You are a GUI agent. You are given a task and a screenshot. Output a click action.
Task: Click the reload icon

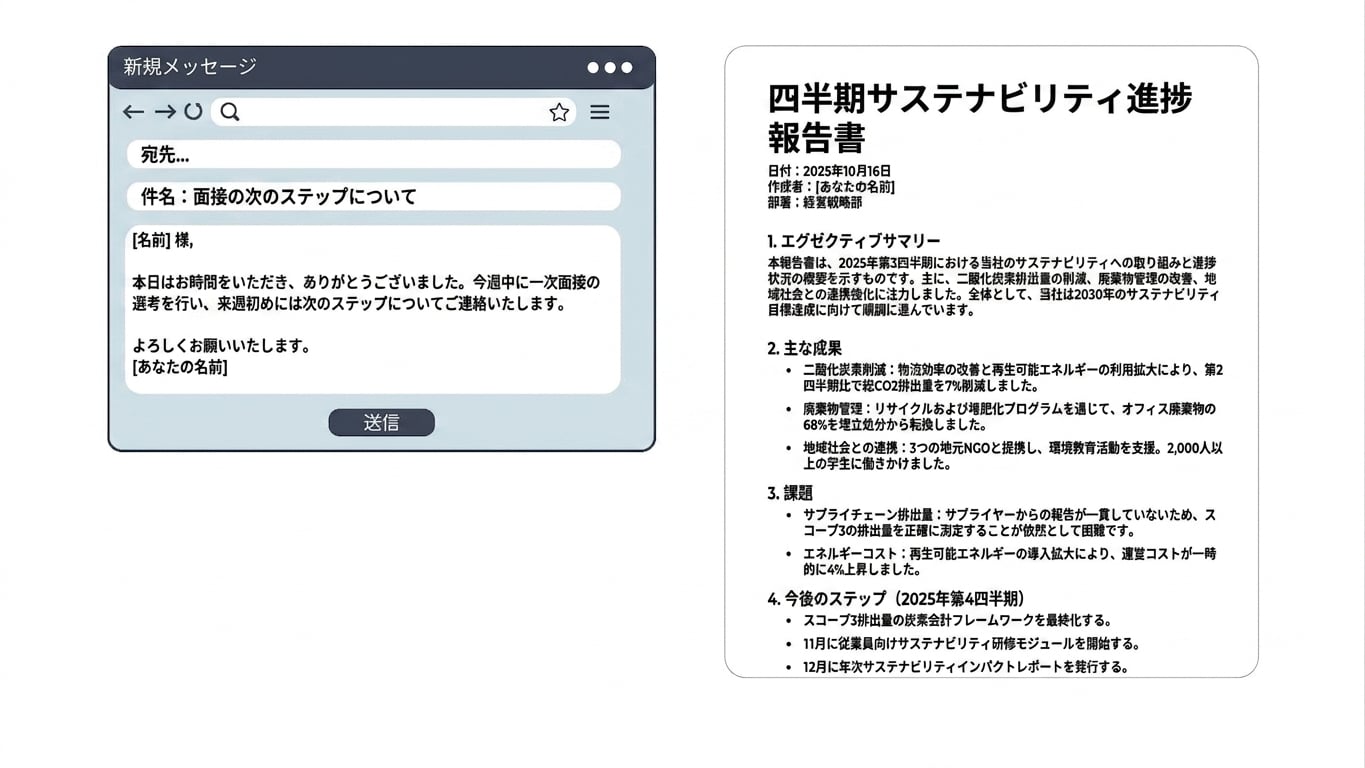click(193, 112)
